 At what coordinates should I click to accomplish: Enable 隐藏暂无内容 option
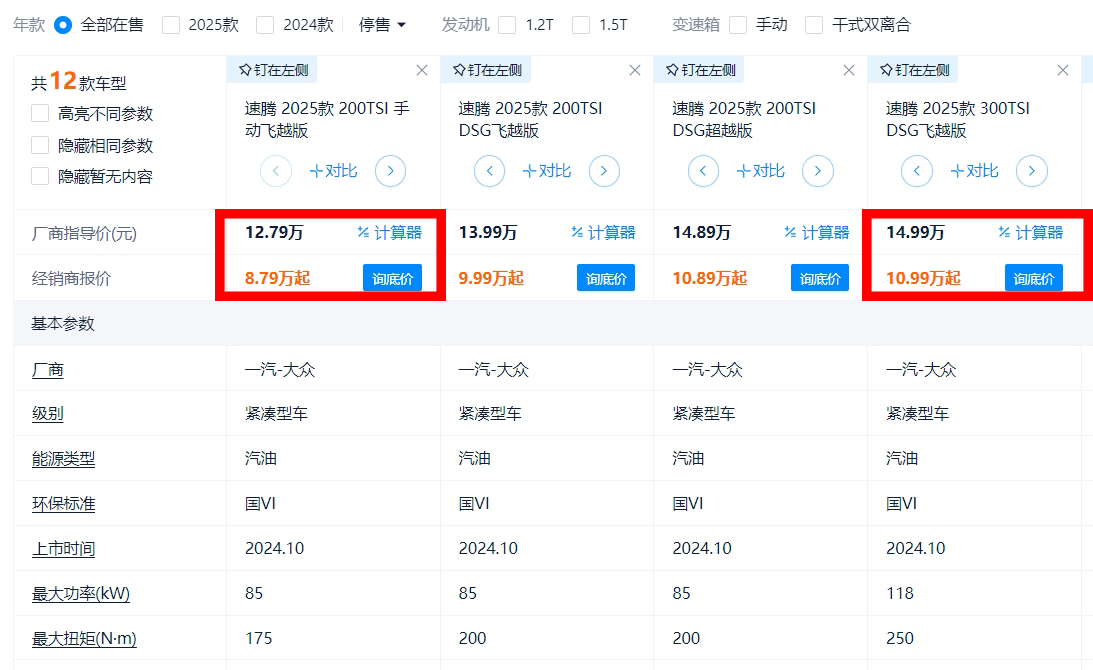point(40,176)
